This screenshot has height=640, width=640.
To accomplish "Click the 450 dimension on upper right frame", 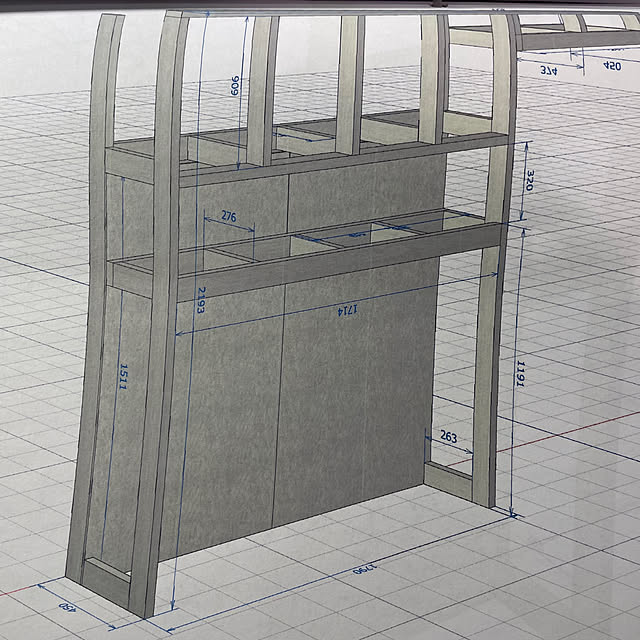I will tap(612, 65).
